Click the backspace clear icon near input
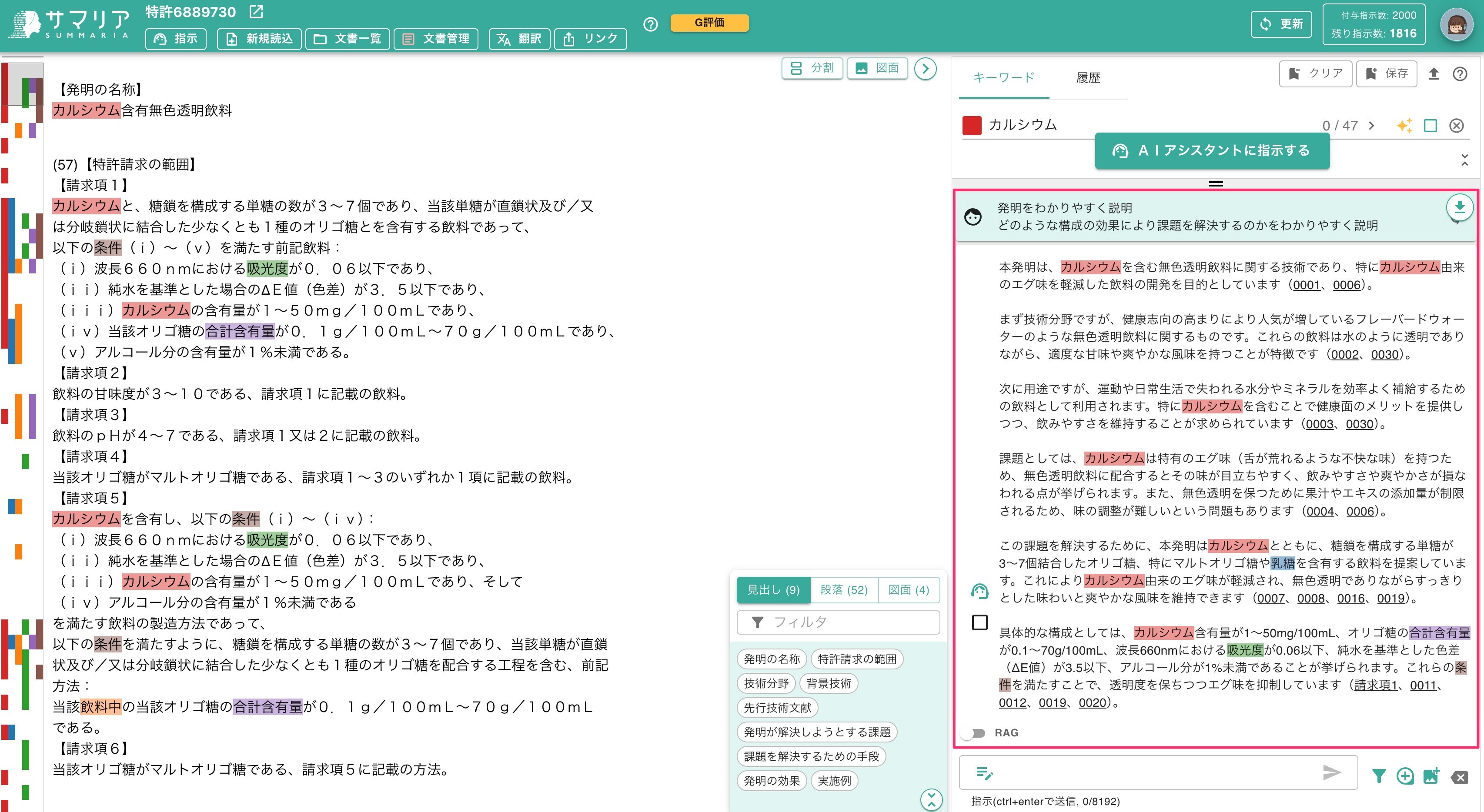 [x=1459, y=778]
